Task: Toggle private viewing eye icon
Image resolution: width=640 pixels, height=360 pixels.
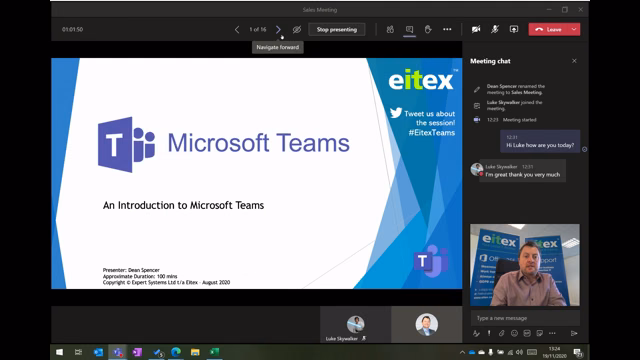Action: [297, 29]
